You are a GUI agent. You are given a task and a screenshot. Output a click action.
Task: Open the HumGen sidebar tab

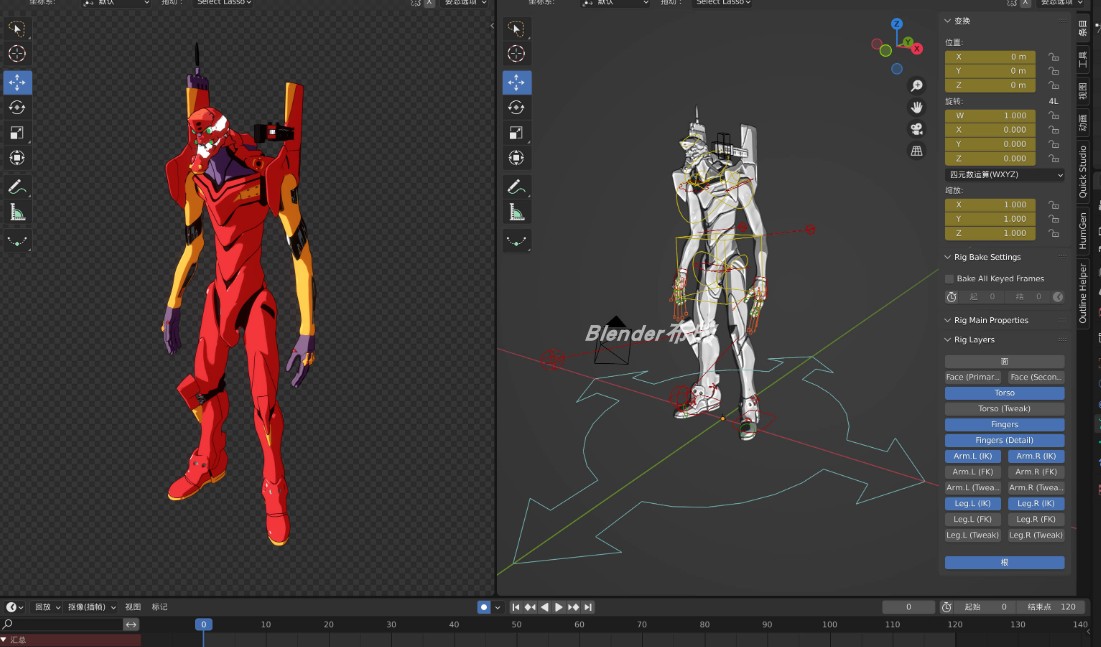tap(1083, 230)
